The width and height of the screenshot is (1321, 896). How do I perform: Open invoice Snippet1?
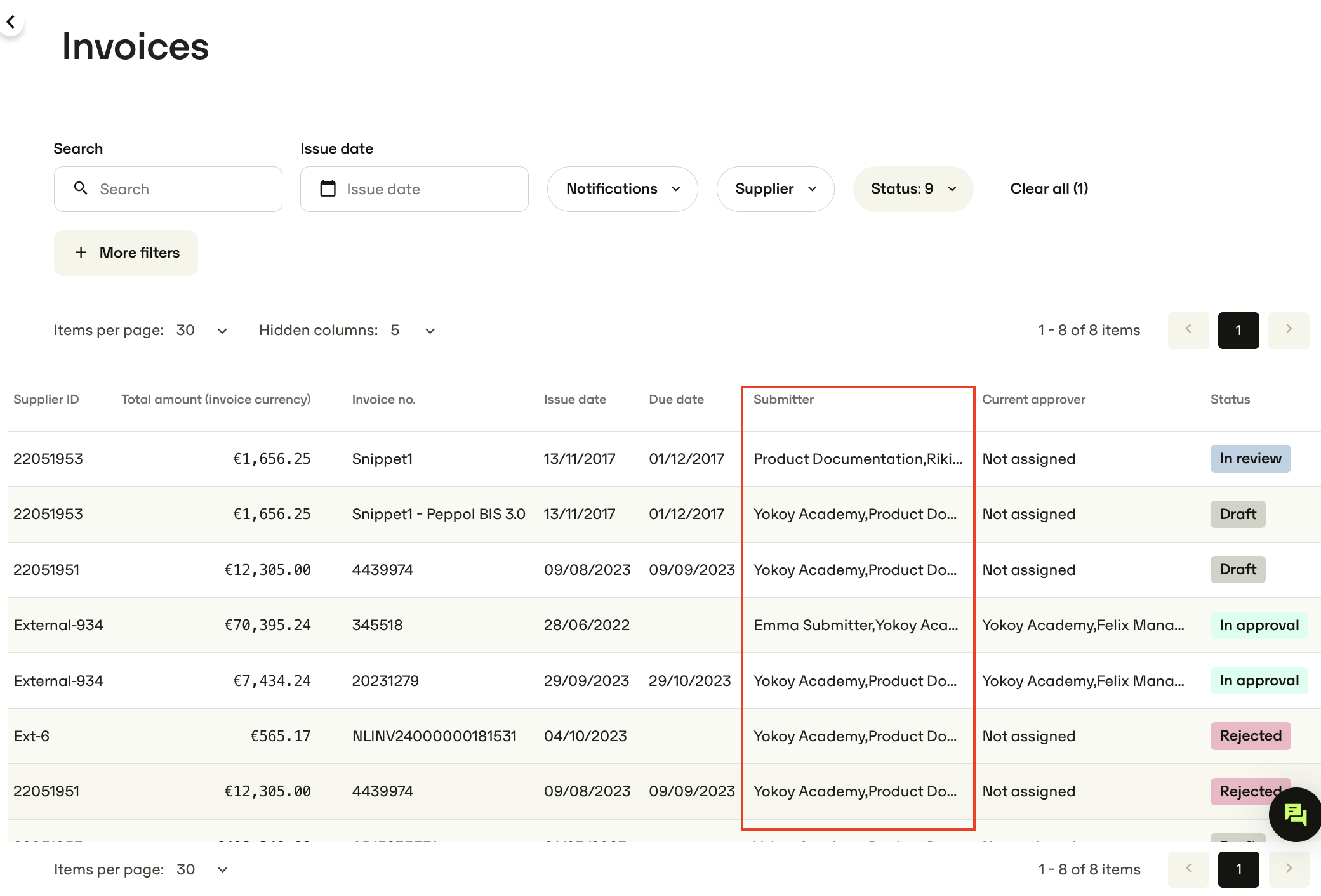click(x=382, y=459)
